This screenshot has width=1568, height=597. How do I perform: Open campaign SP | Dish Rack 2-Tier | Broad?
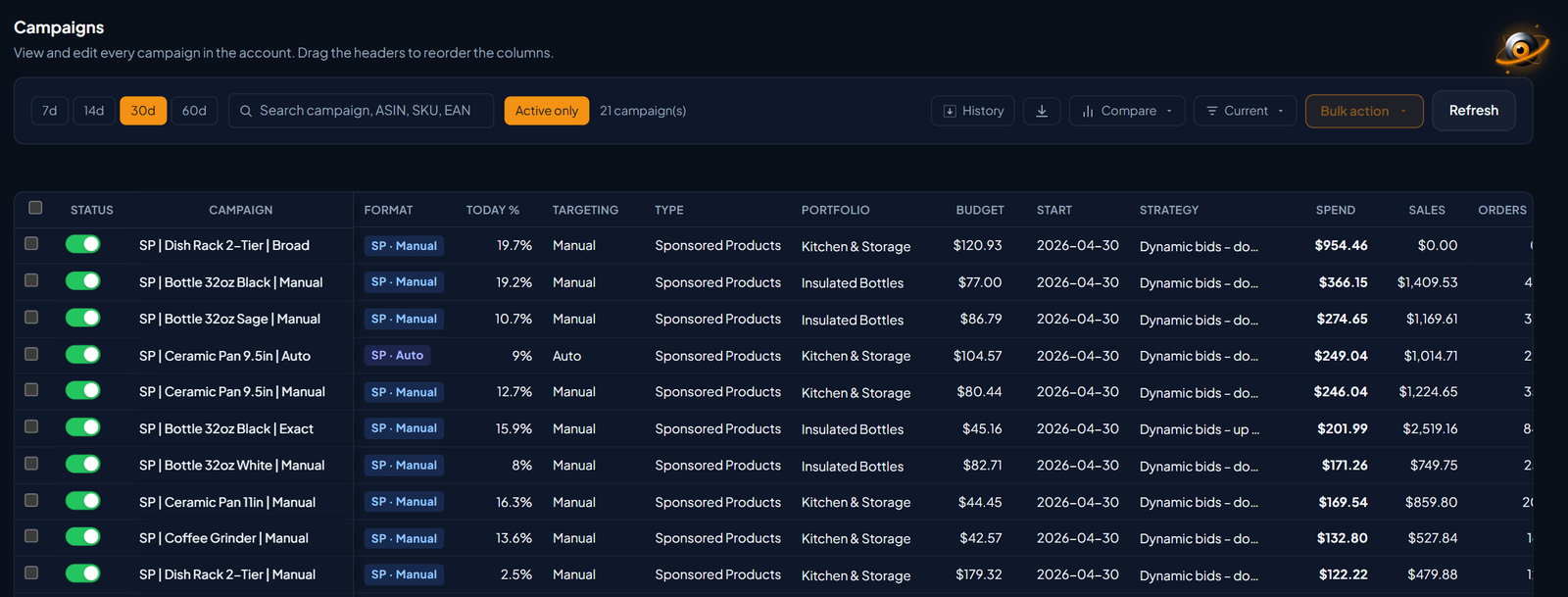coord(224,245)
